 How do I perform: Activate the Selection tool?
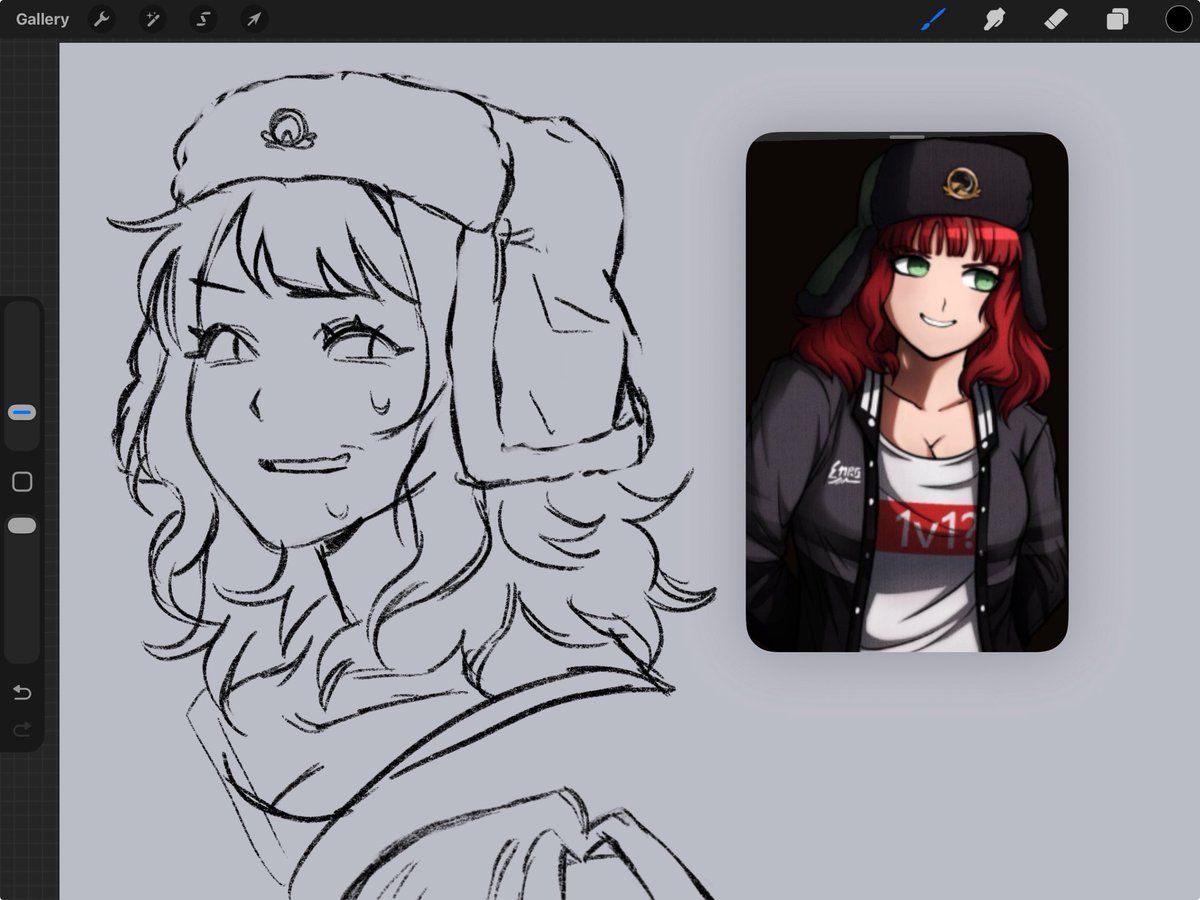click(203, 18)
